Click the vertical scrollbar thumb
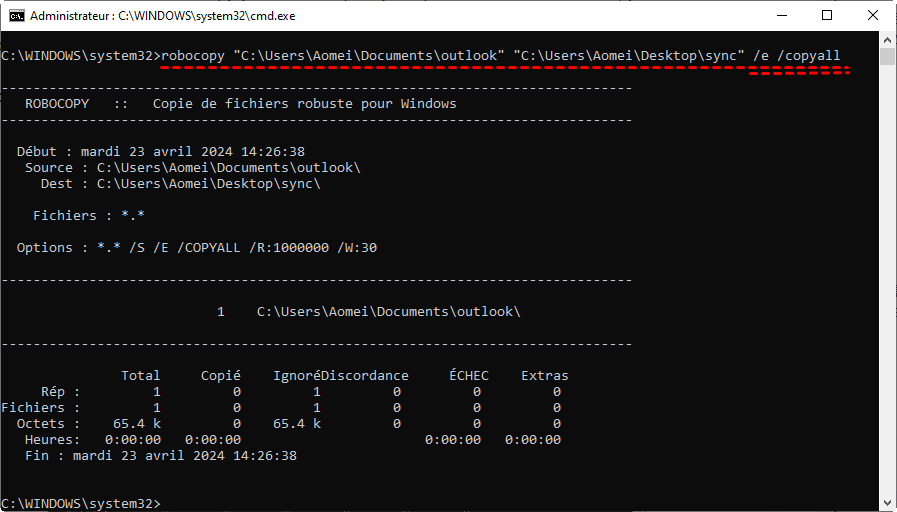897x512 pixels. (x=887, y=57)
